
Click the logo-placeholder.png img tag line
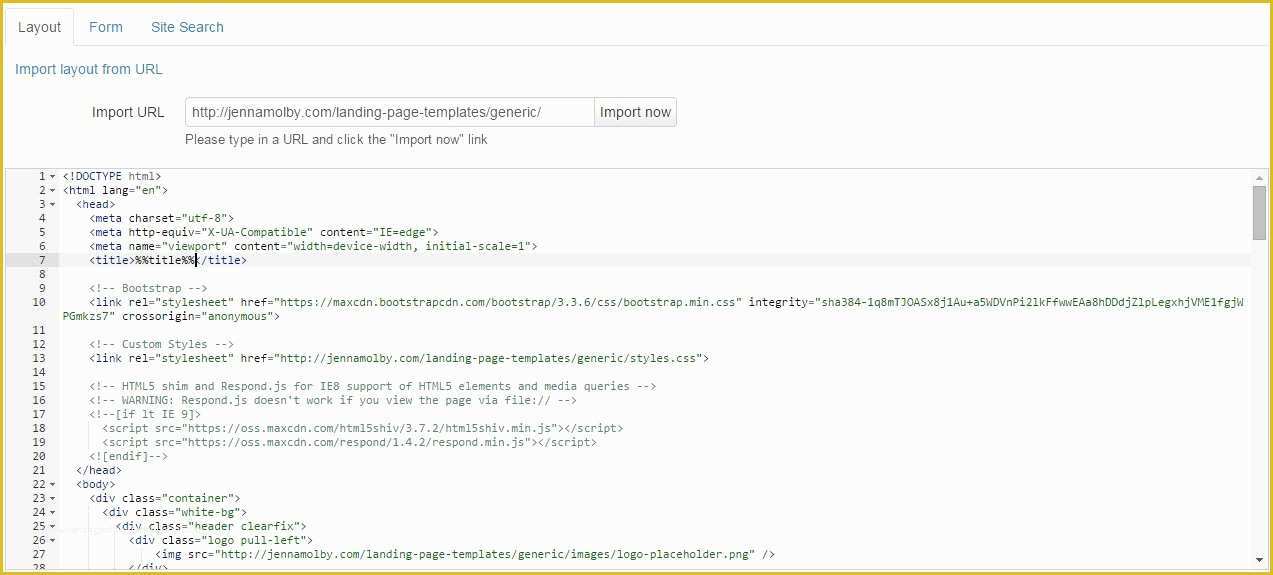click(465, 554)
